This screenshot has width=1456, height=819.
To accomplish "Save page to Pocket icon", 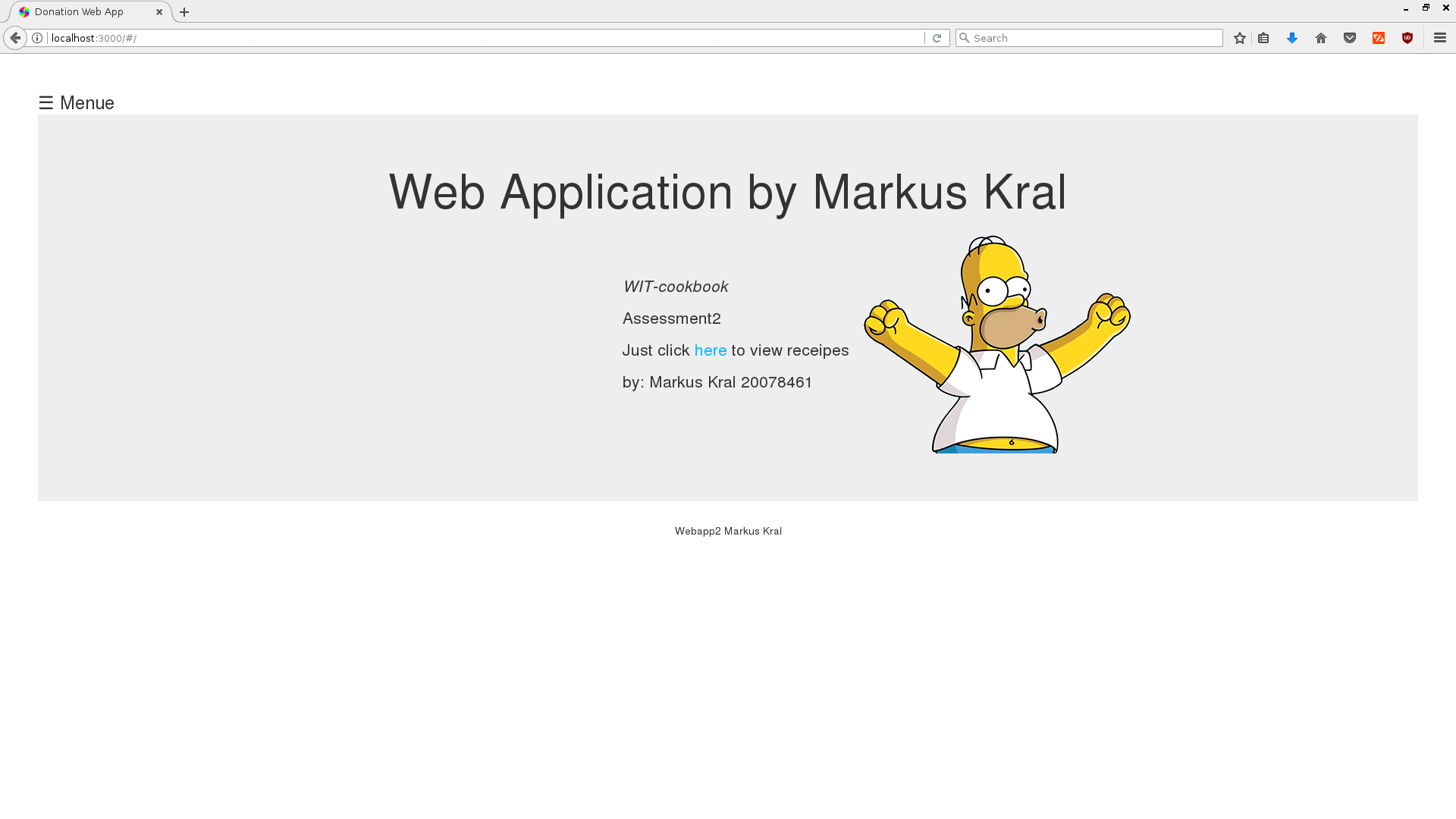I will point(1350,38).
